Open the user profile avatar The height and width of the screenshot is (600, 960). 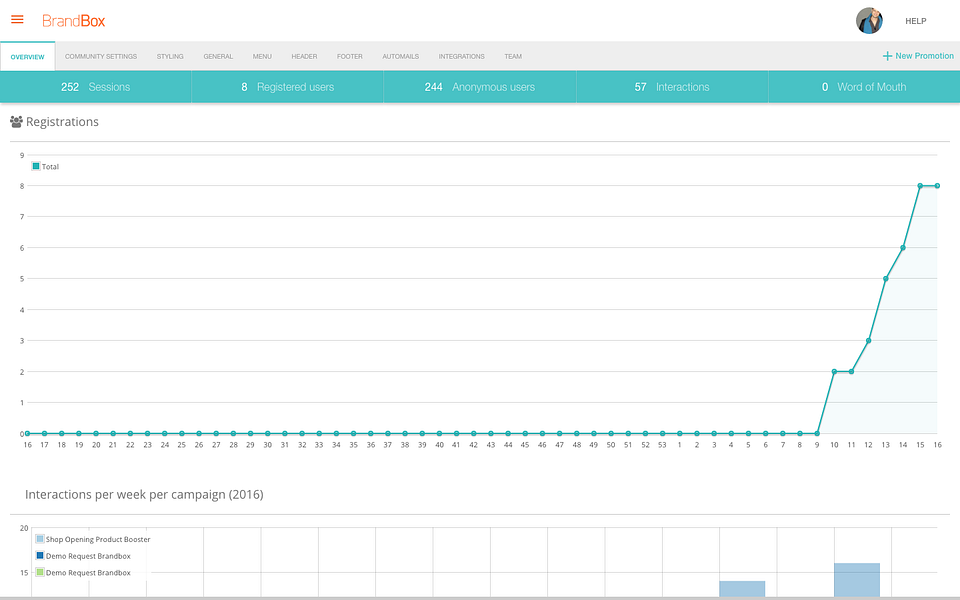(x=869, y=21)
